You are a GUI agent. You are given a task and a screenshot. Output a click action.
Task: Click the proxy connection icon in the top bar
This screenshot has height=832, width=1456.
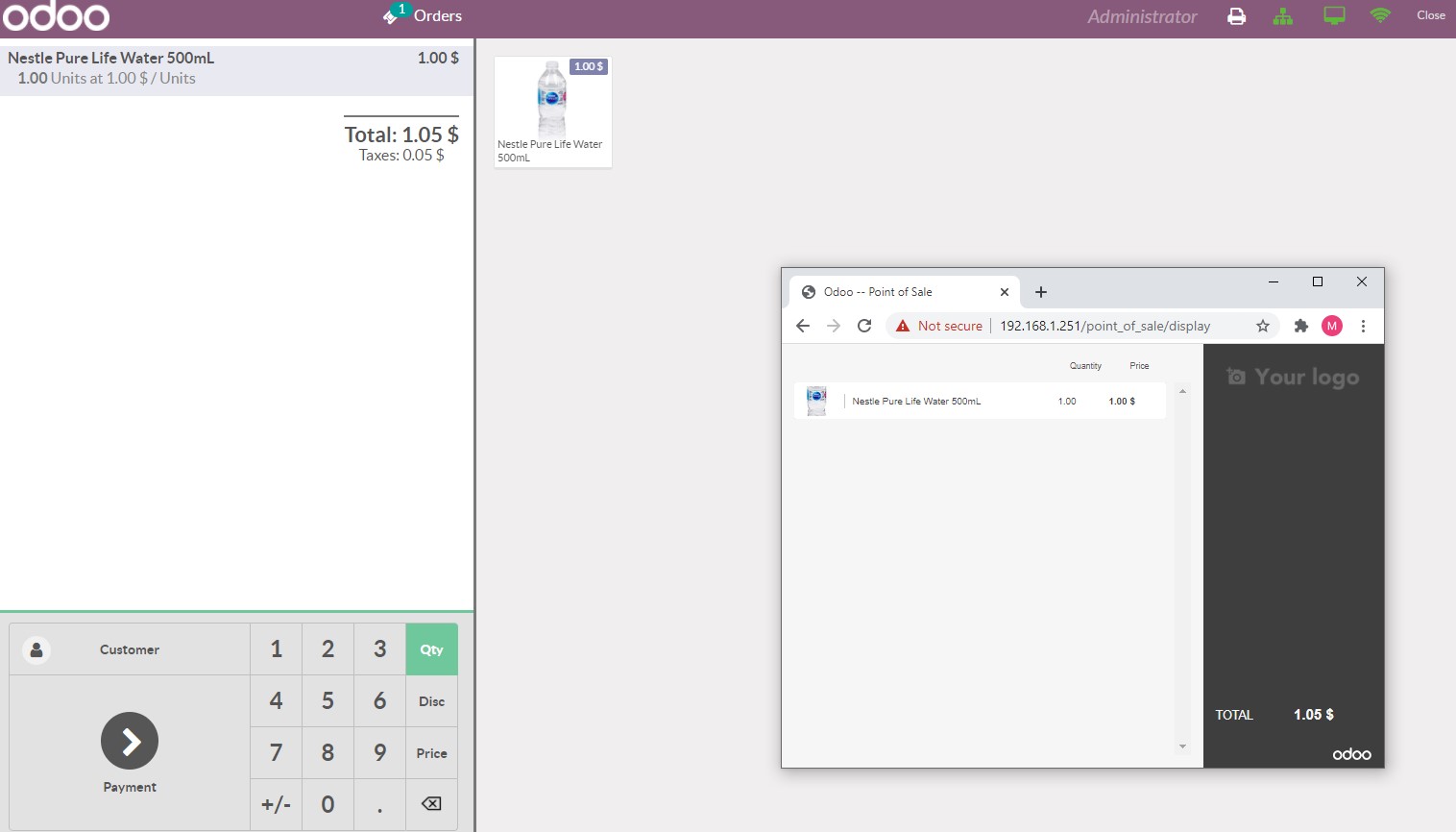pos(1284,15)
